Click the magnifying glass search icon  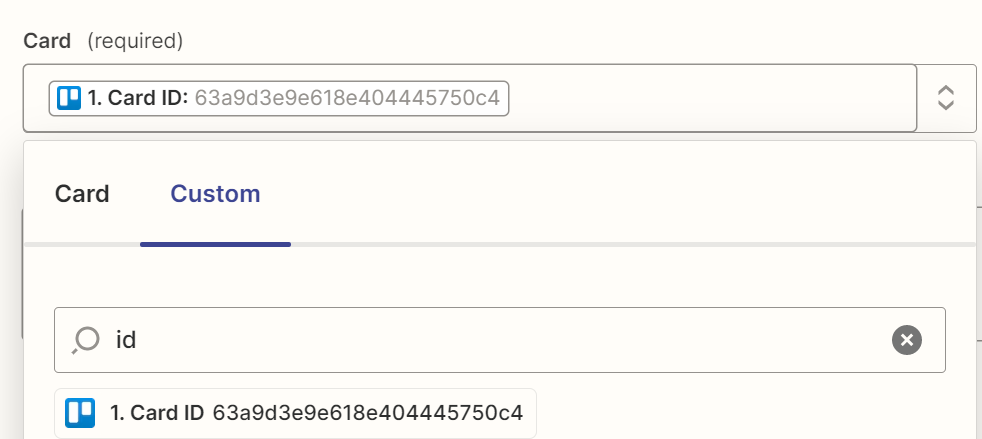point(86,341)
